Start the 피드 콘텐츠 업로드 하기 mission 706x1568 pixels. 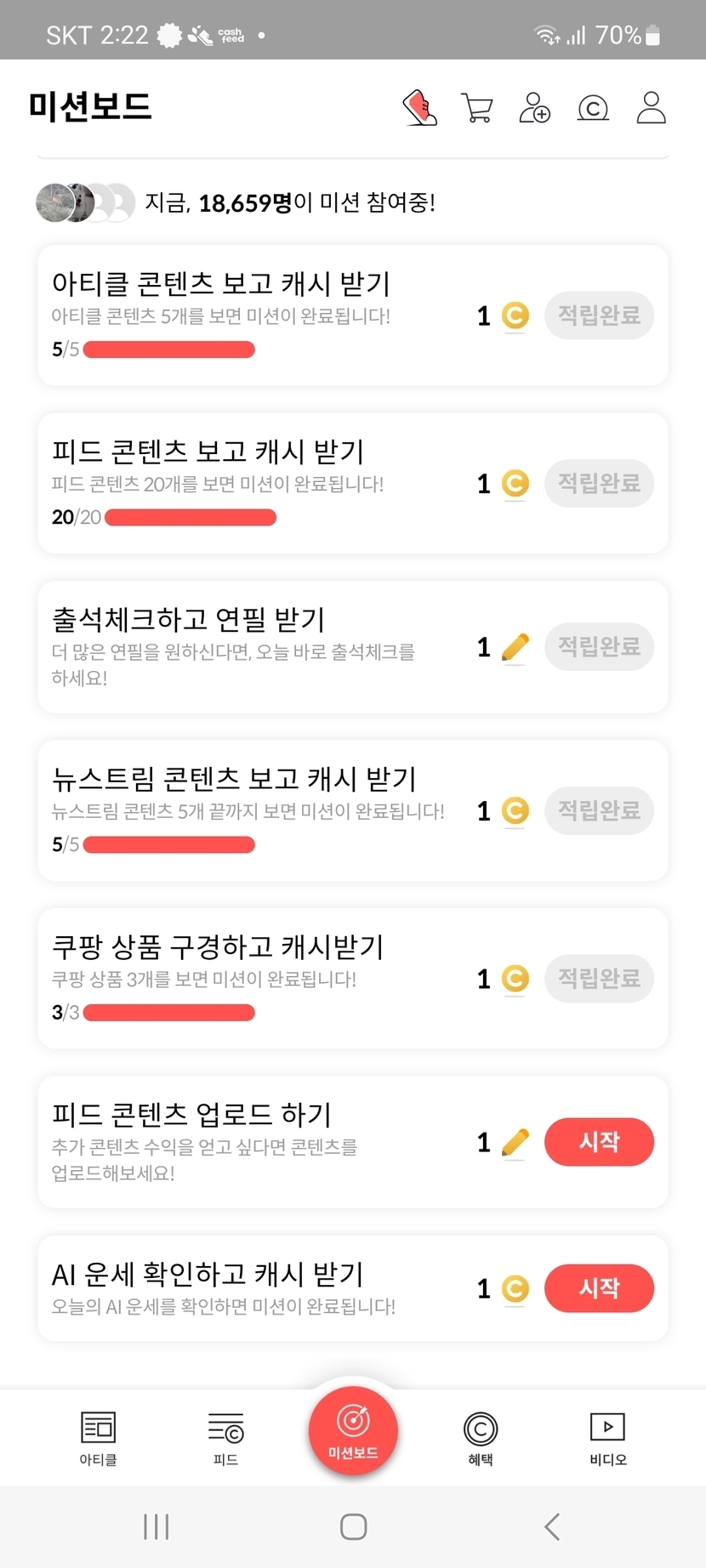pyautogui.click(x=599, y=1142)
